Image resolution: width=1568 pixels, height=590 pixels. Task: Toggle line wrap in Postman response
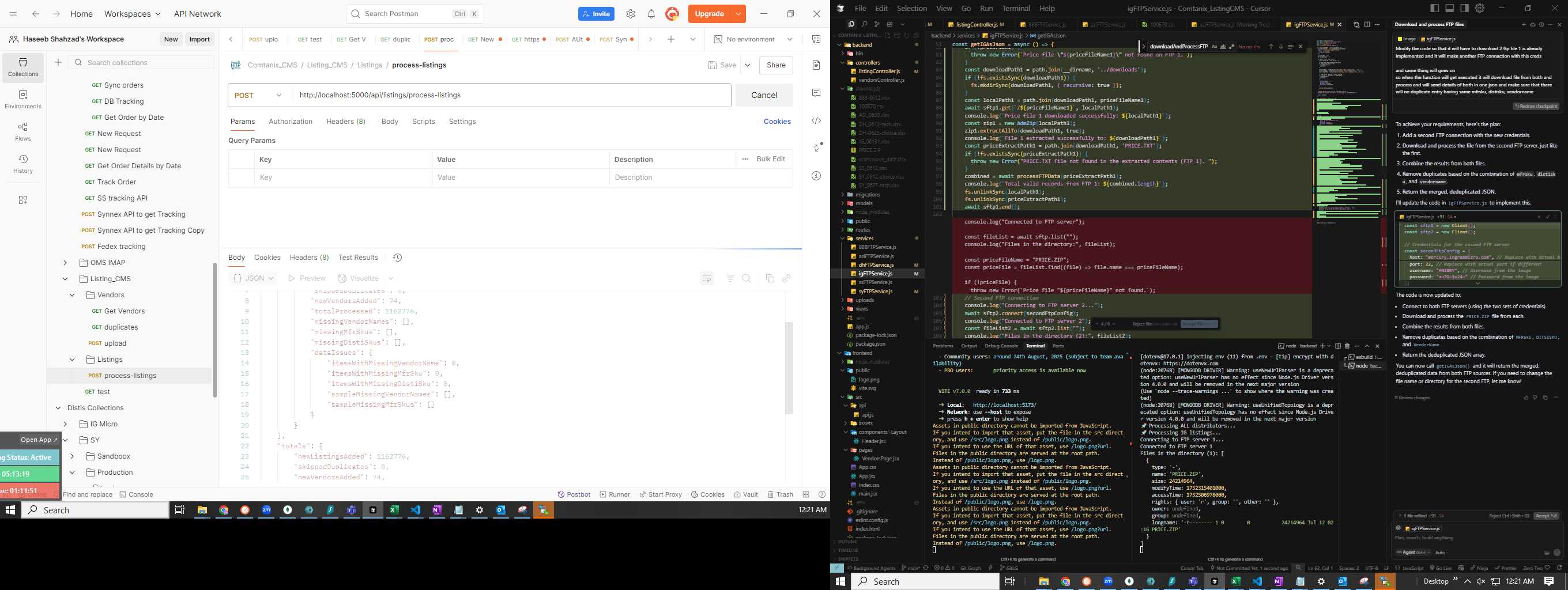(x=707, y=278)
